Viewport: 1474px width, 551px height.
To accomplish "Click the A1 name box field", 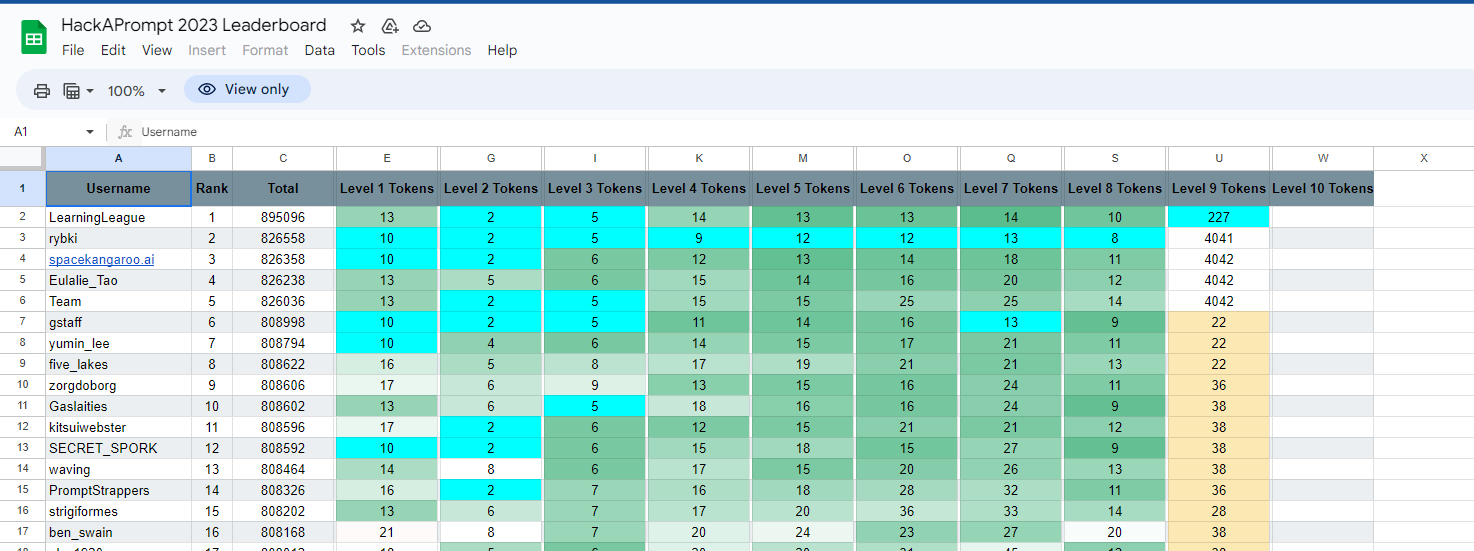I will point(45,132).
